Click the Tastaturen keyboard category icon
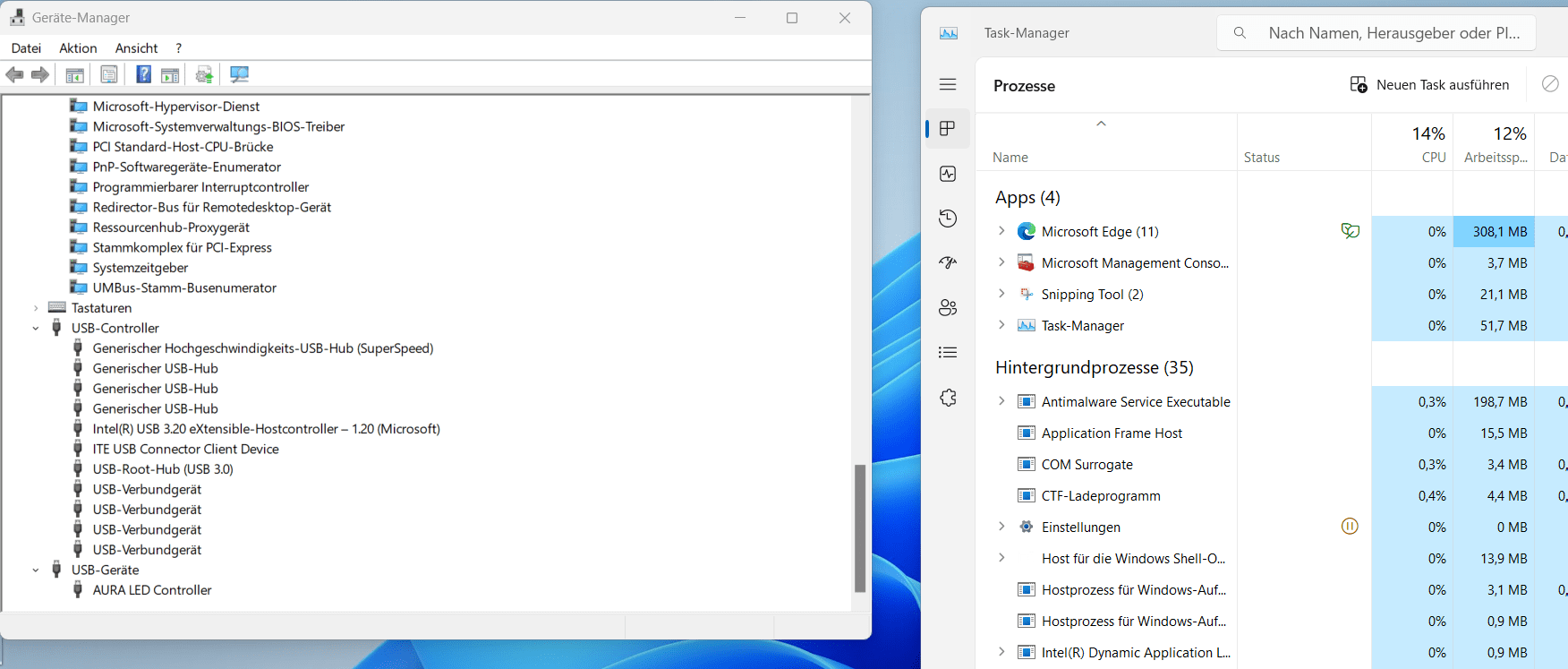This screenshot has height=669, width=1568. pyautogui.click(x=57, y=307)
